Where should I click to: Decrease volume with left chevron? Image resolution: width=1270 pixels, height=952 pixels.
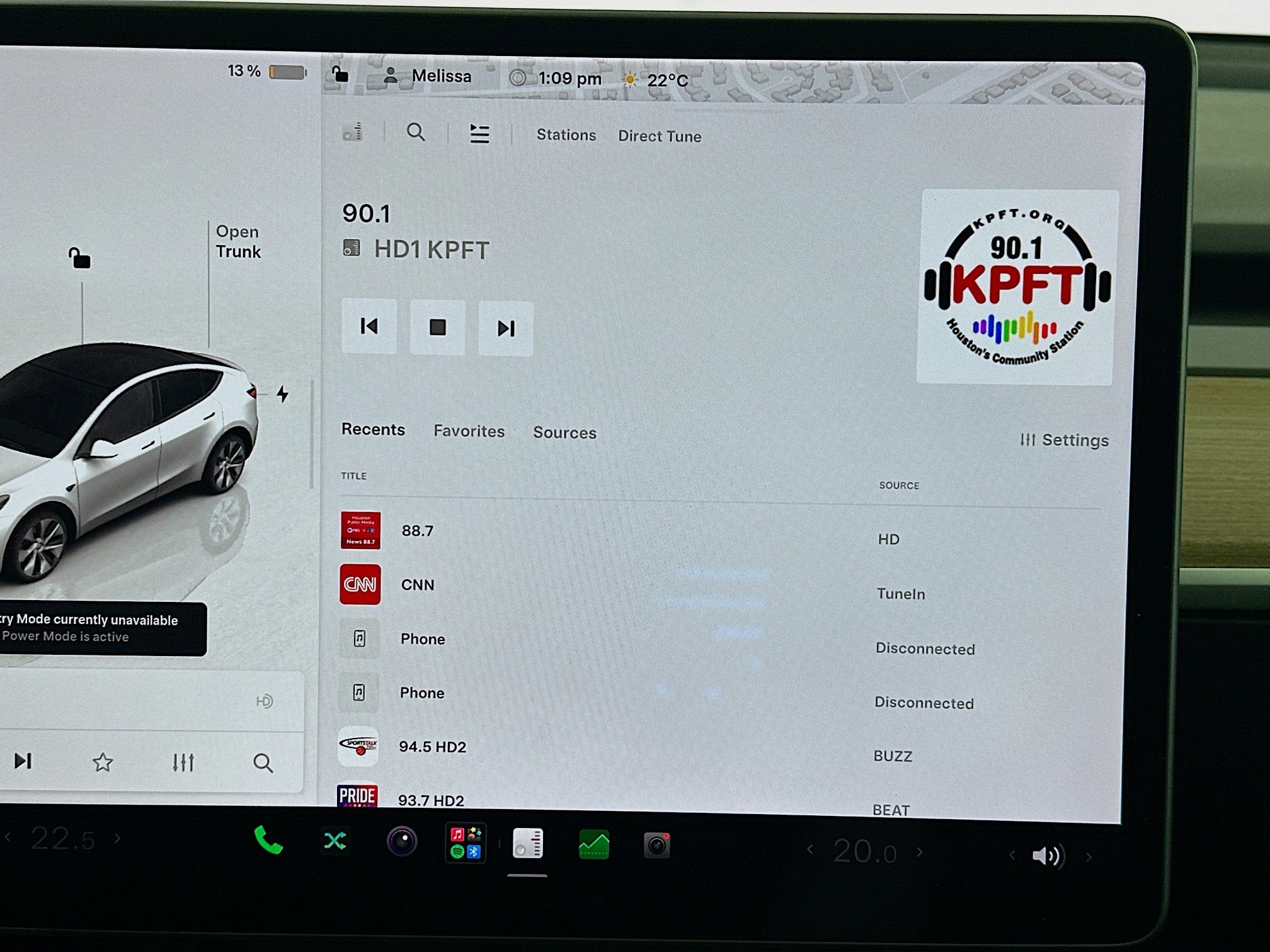click(x=1012, y=854)
